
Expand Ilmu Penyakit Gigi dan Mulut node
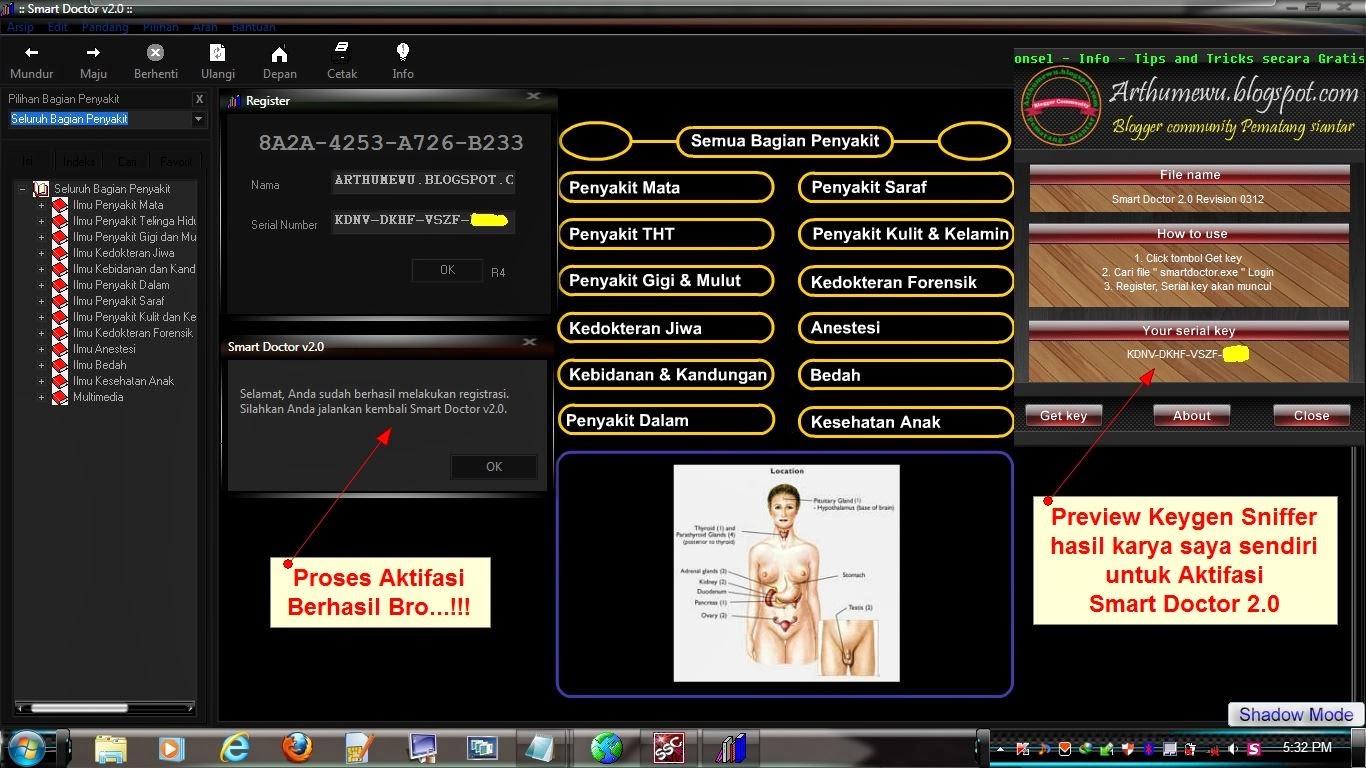(x=41, y=237)
